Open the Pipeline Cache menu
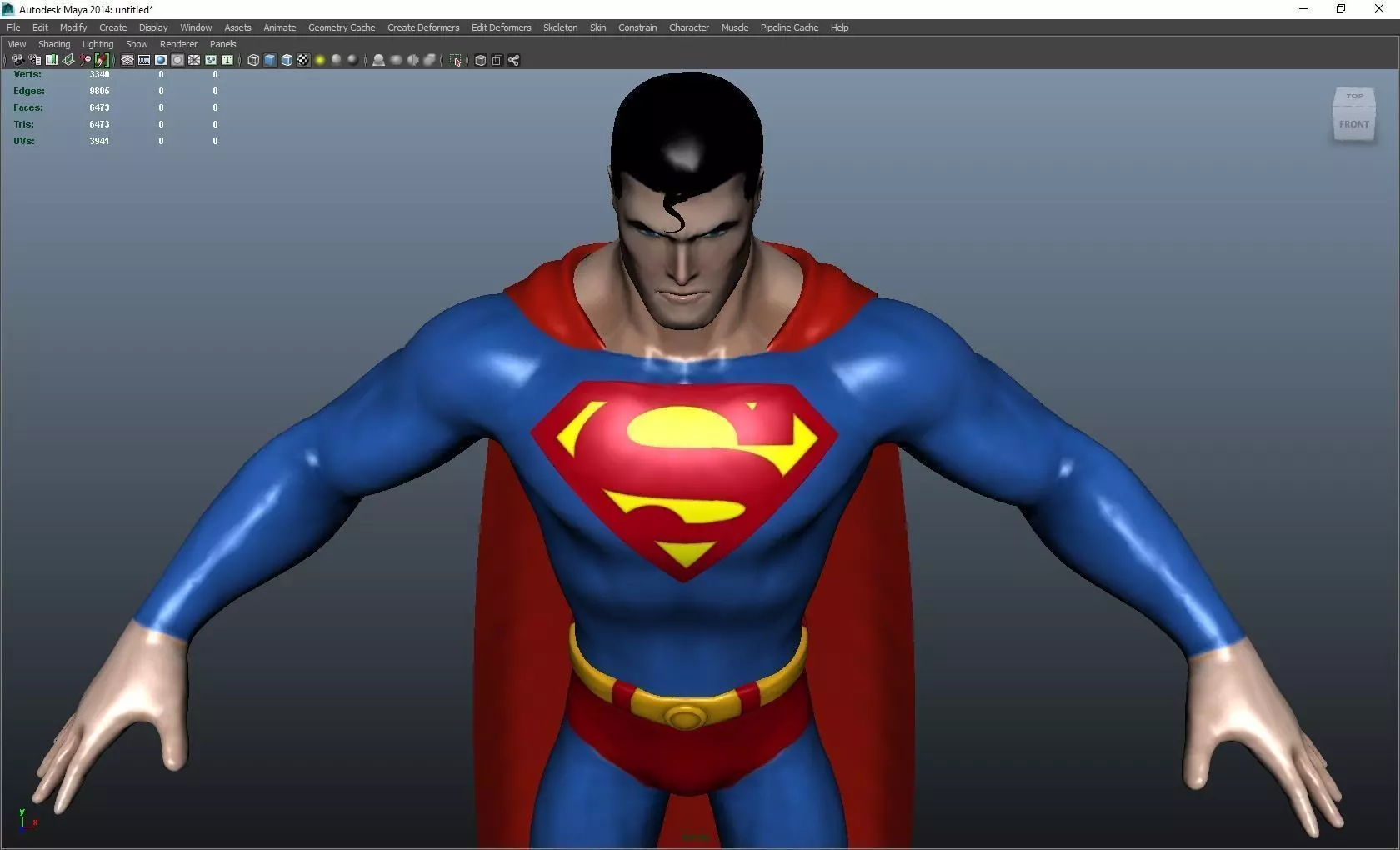Image resolution: width=1400 pixels, height=850 pixels. [x=789, y=27]
